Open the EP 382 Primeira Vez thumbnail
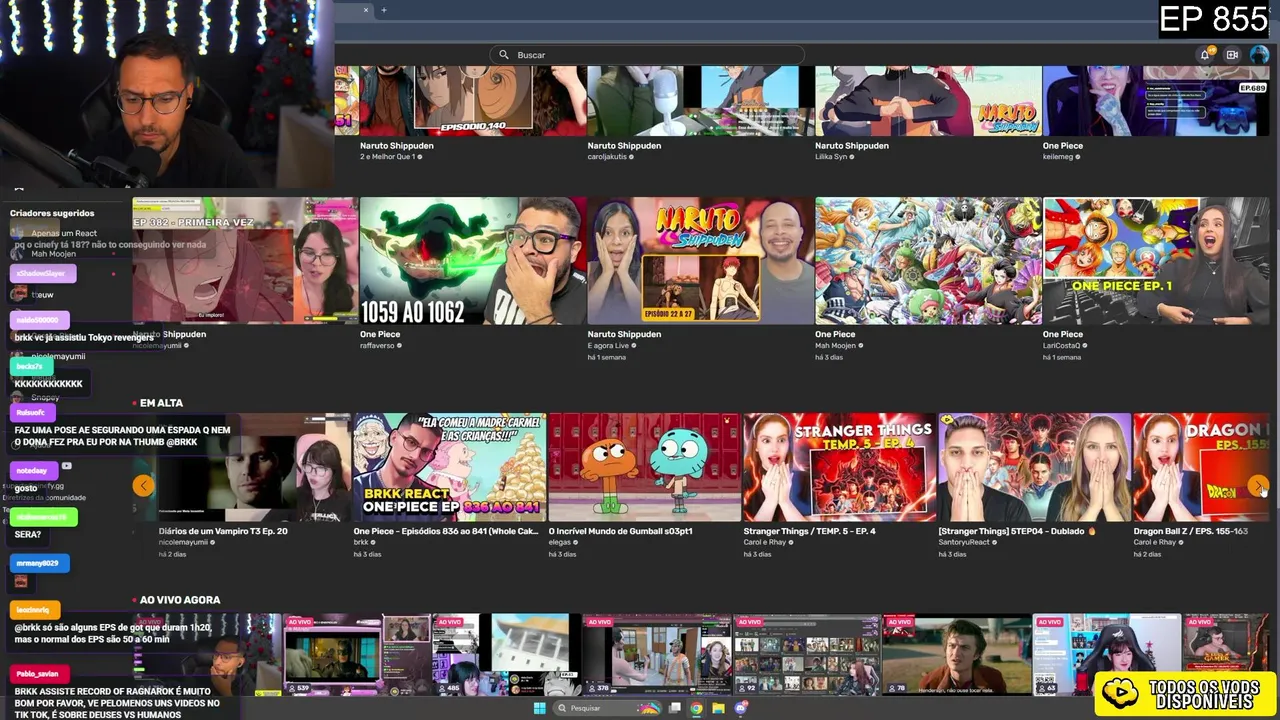1280x720 pixels. tap(245, 260)
